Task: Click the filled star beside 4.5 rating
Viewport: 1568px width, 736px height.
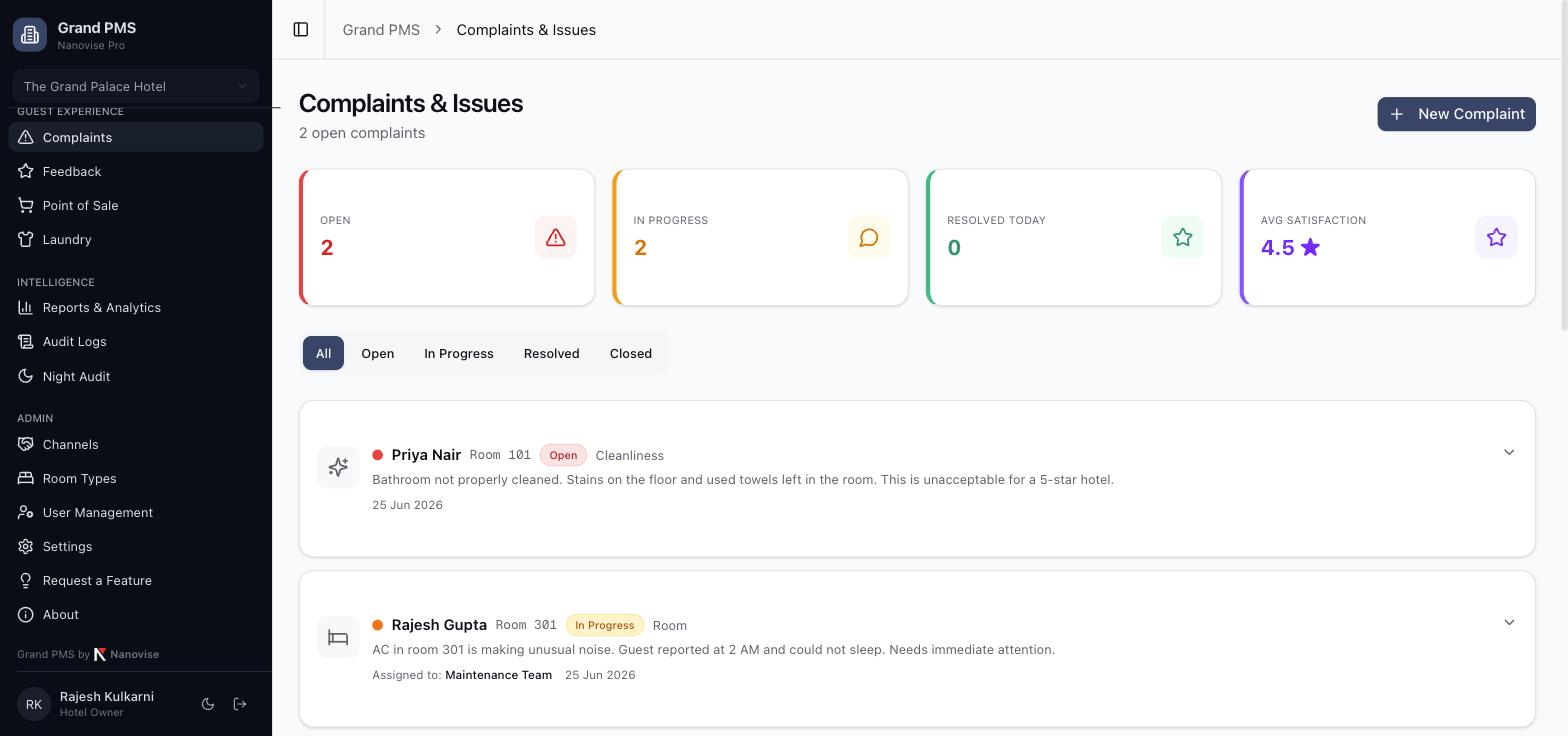Action: point(1310,247)
